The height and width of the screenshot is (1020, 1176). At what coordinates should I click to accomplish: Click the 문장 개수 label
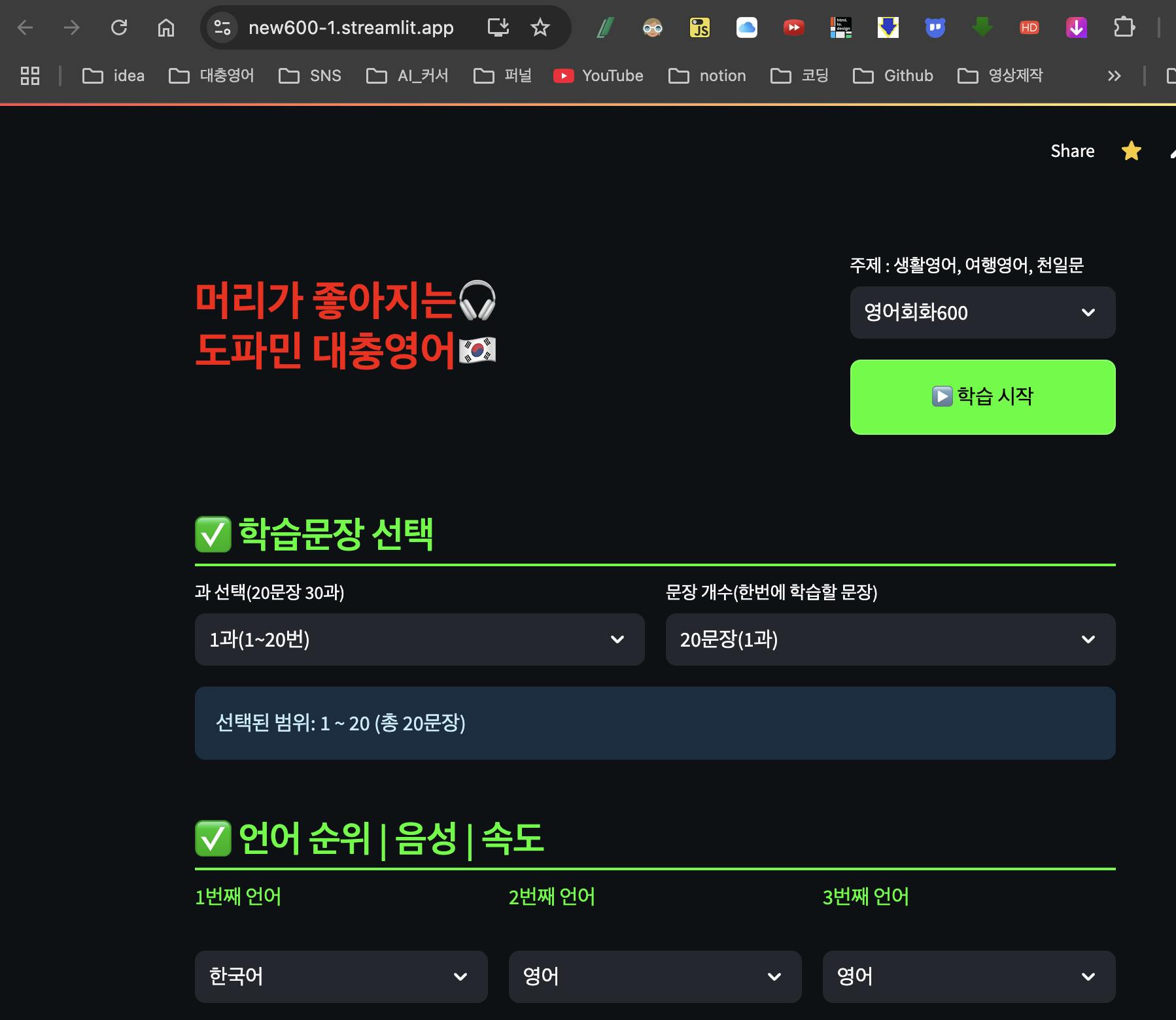[x=771, y=592]
